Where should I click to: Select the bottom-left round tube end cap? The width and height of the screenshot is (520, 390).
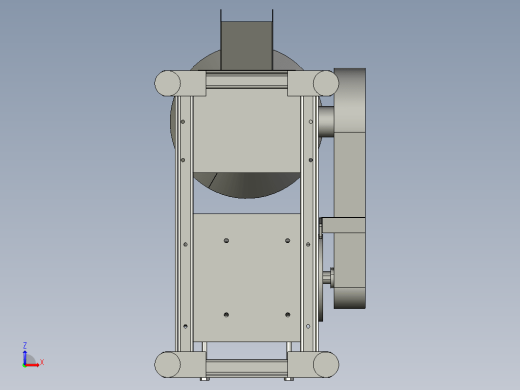point(168,364)
